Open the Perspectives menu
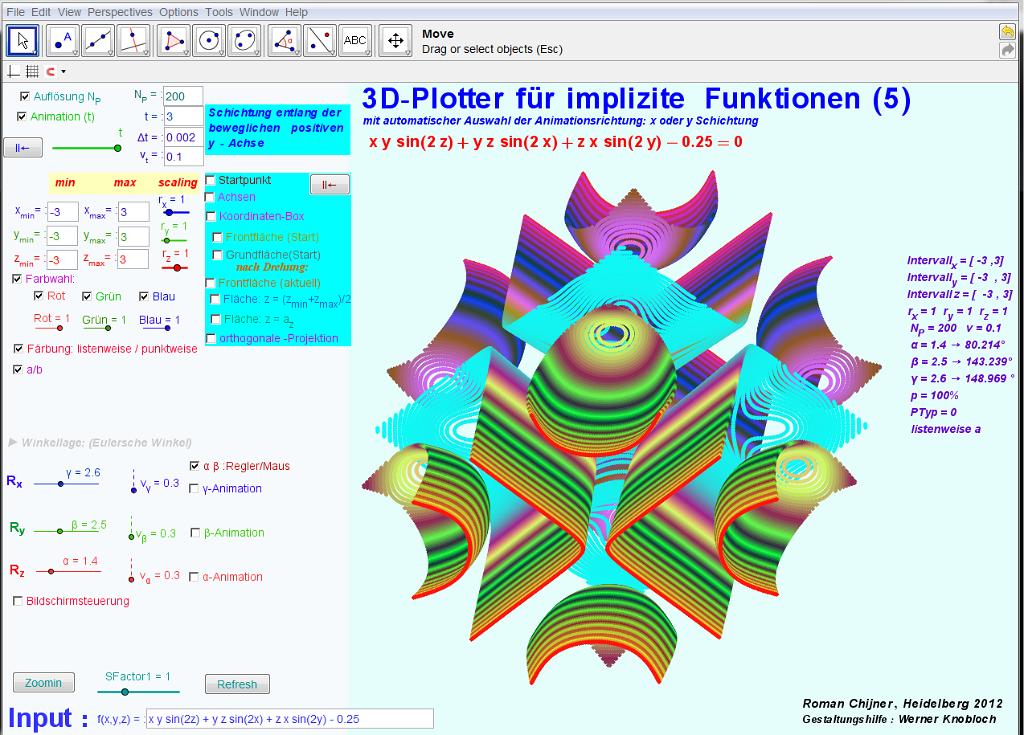 pyautogui.click(x=120, y=12)
